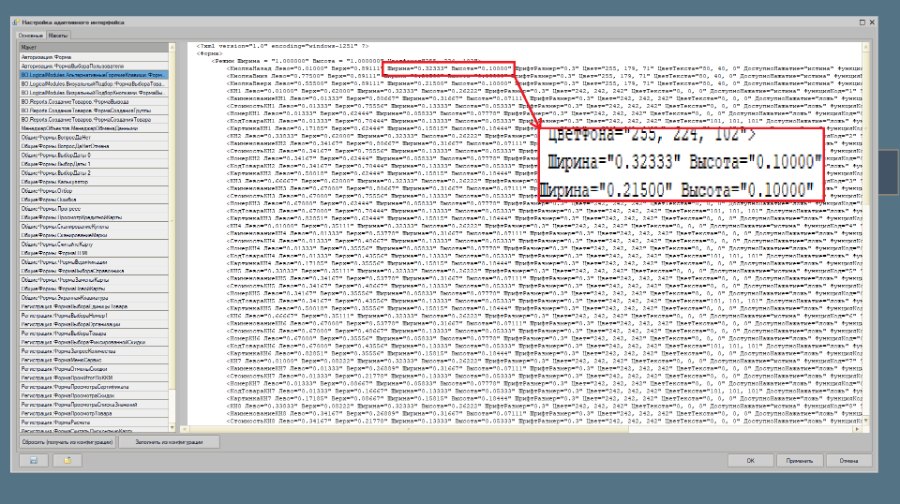This screenshot has width=900, height=504.
Task: Select row BO.Reports.СозданиеТоваров.ФормаСозданияТовара
Action: (94, 119)
